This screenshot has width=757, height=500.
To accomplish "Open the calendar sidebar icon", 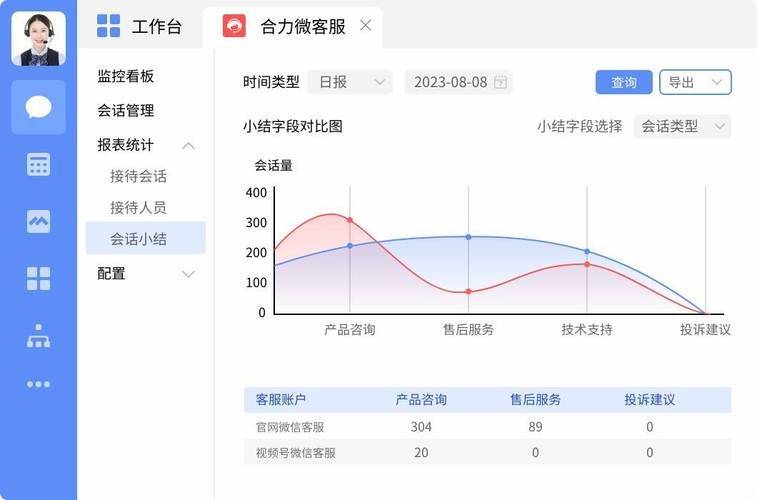I will [x=39, y=165].
